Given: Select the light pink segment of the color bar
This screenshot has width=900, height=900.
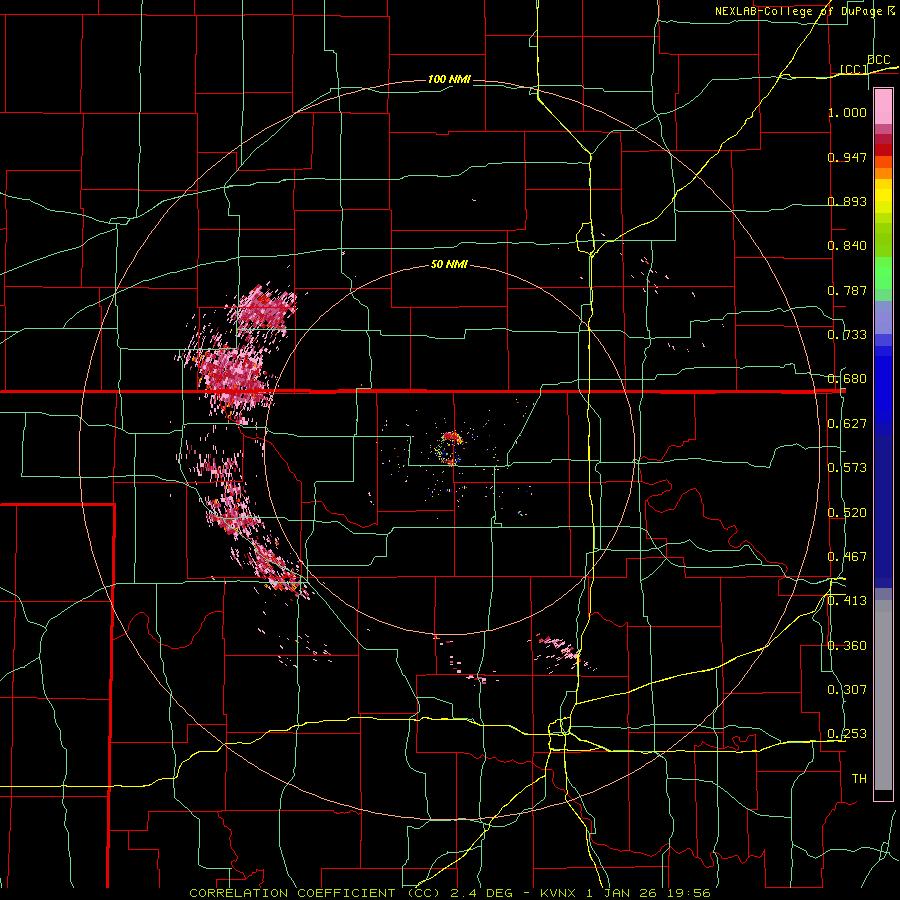Looking at the screenshot, I should pyautogui.click(x=883, y=107).
